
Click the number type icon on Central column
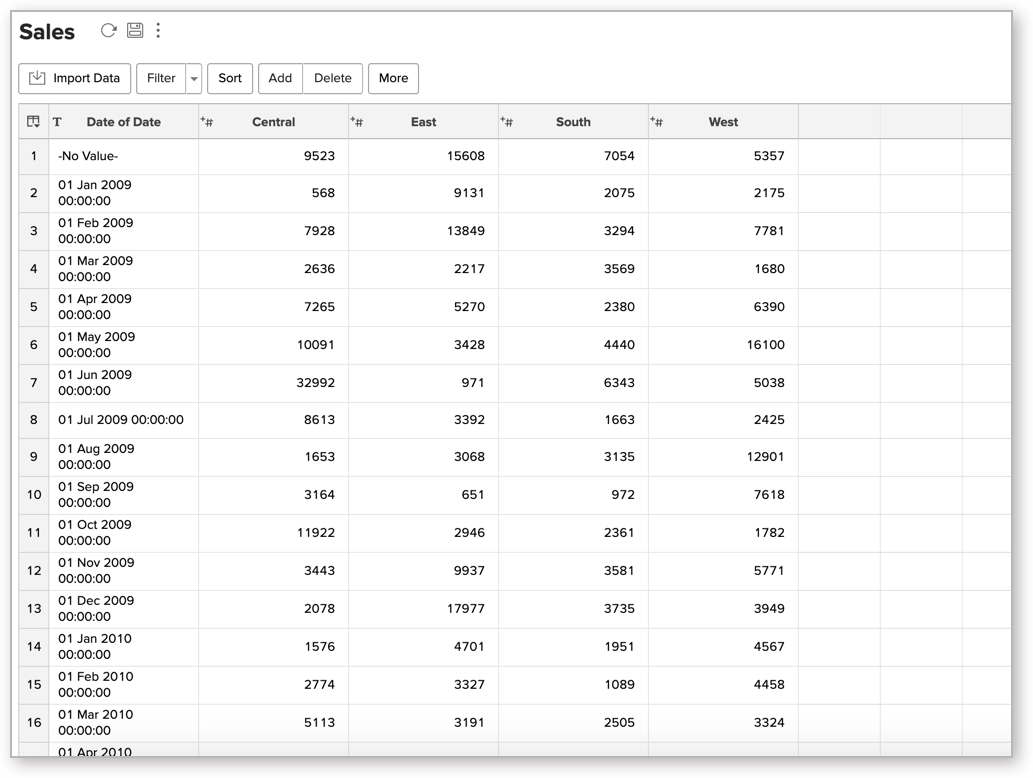coord(207,122)
